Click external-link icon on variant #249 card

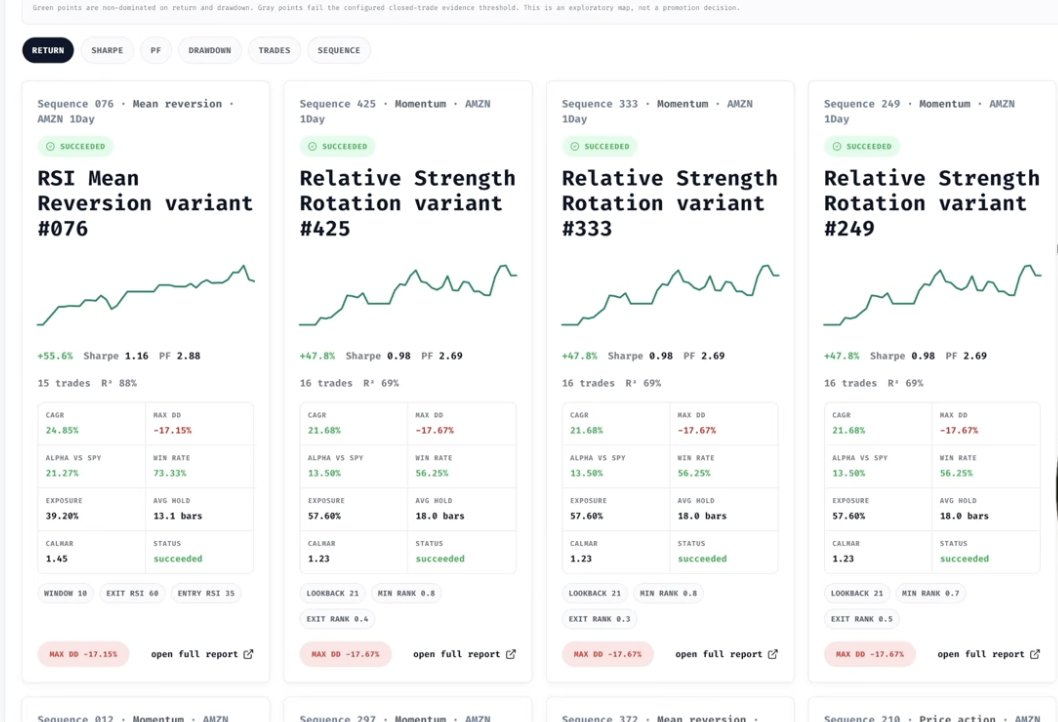(1035, 654)
